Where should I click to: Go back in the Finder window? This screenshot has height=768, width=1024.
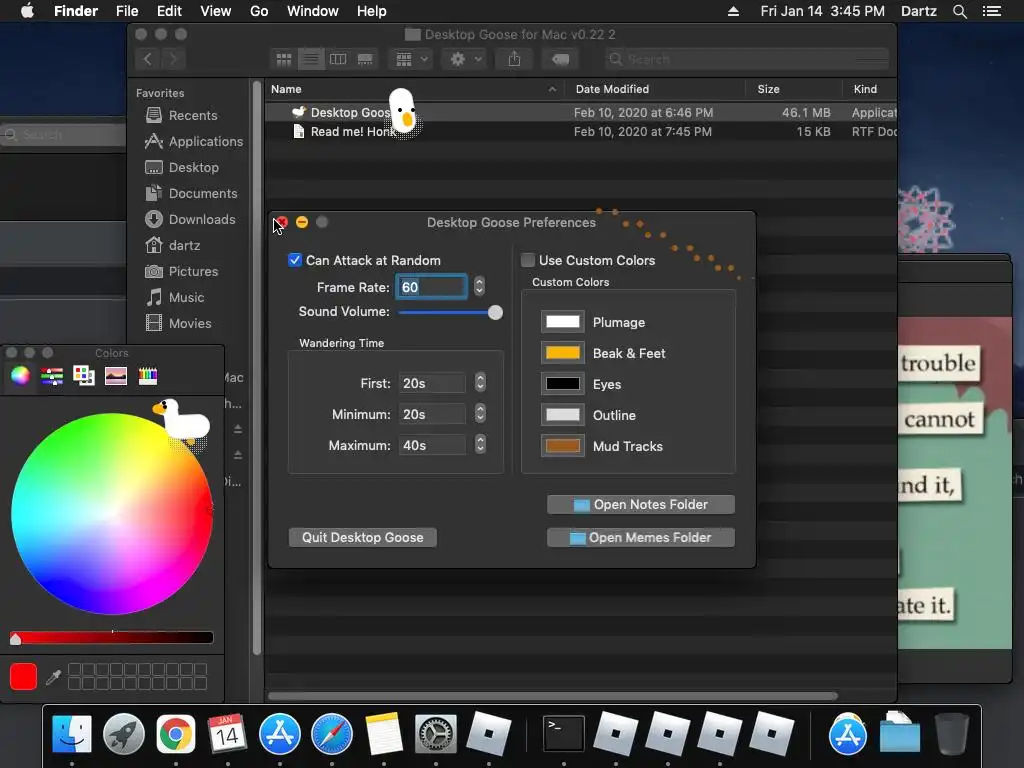click(148, 59)
